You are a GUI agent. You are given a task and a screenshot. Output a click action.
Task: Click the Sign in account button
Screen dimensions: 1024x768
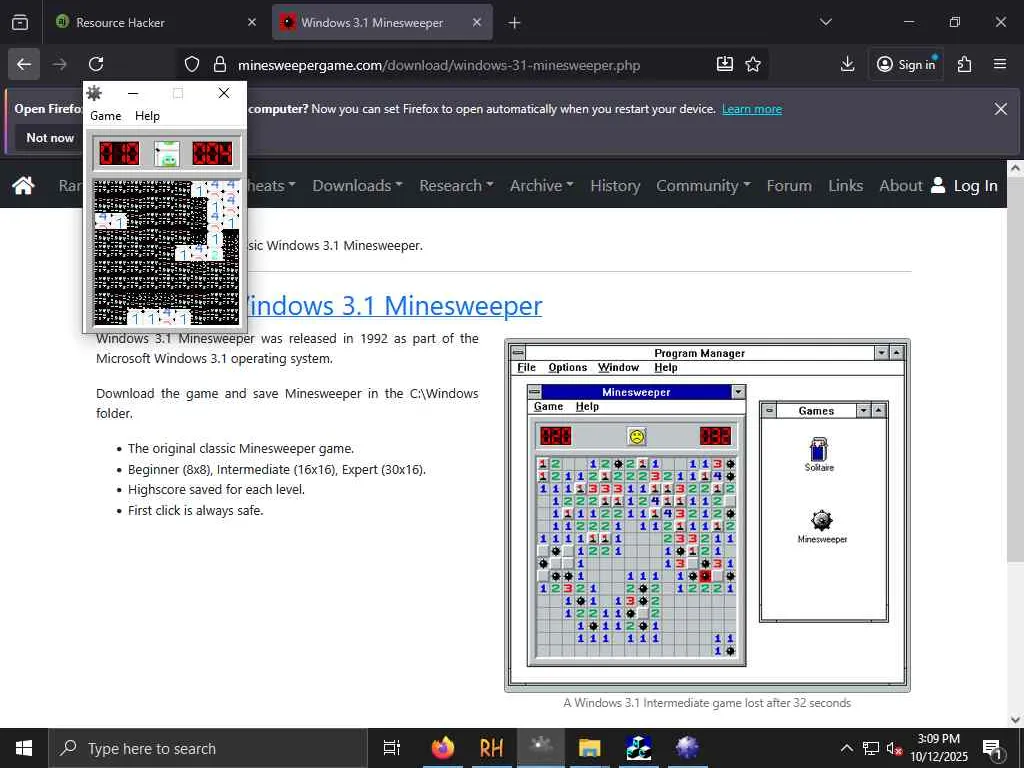[906, 64]
